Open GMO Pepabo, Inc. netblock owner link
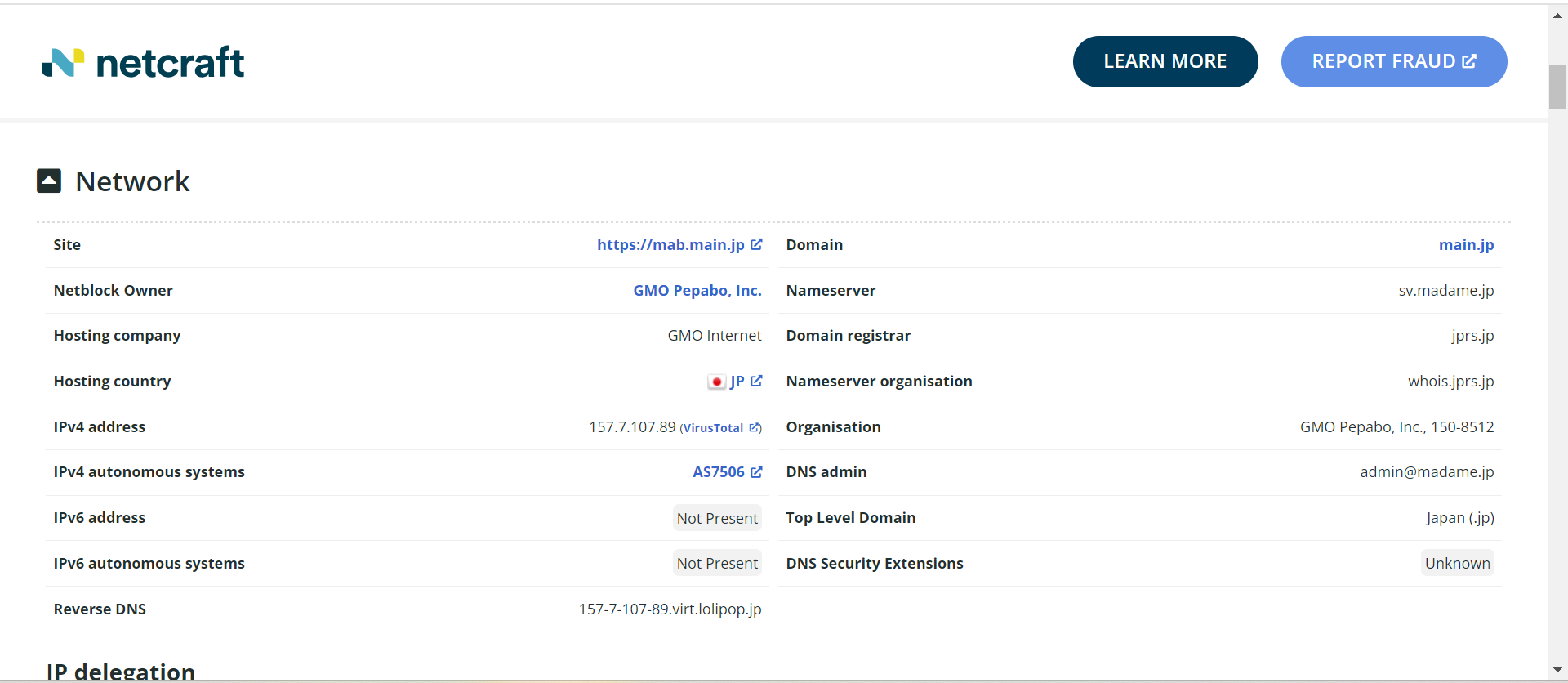Viewport: 1568px width, 683px height. pos(697,290)
